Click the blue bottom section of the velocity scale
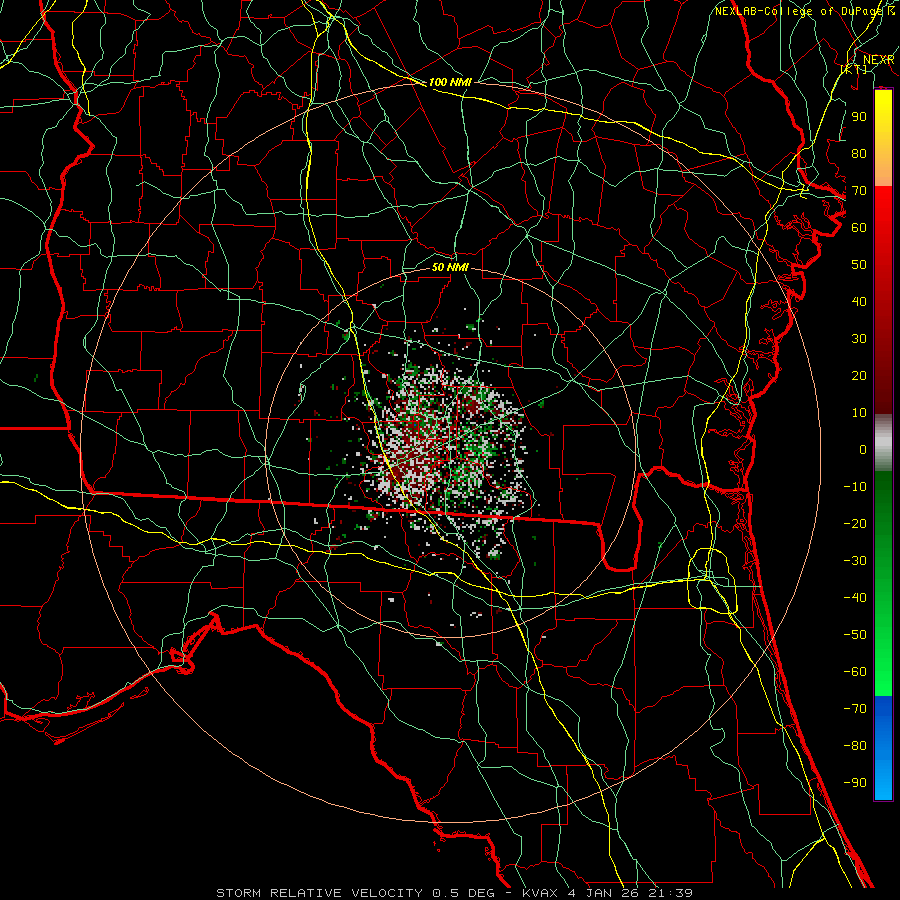This screenshot has width=900, height=900. coord(883,747)
